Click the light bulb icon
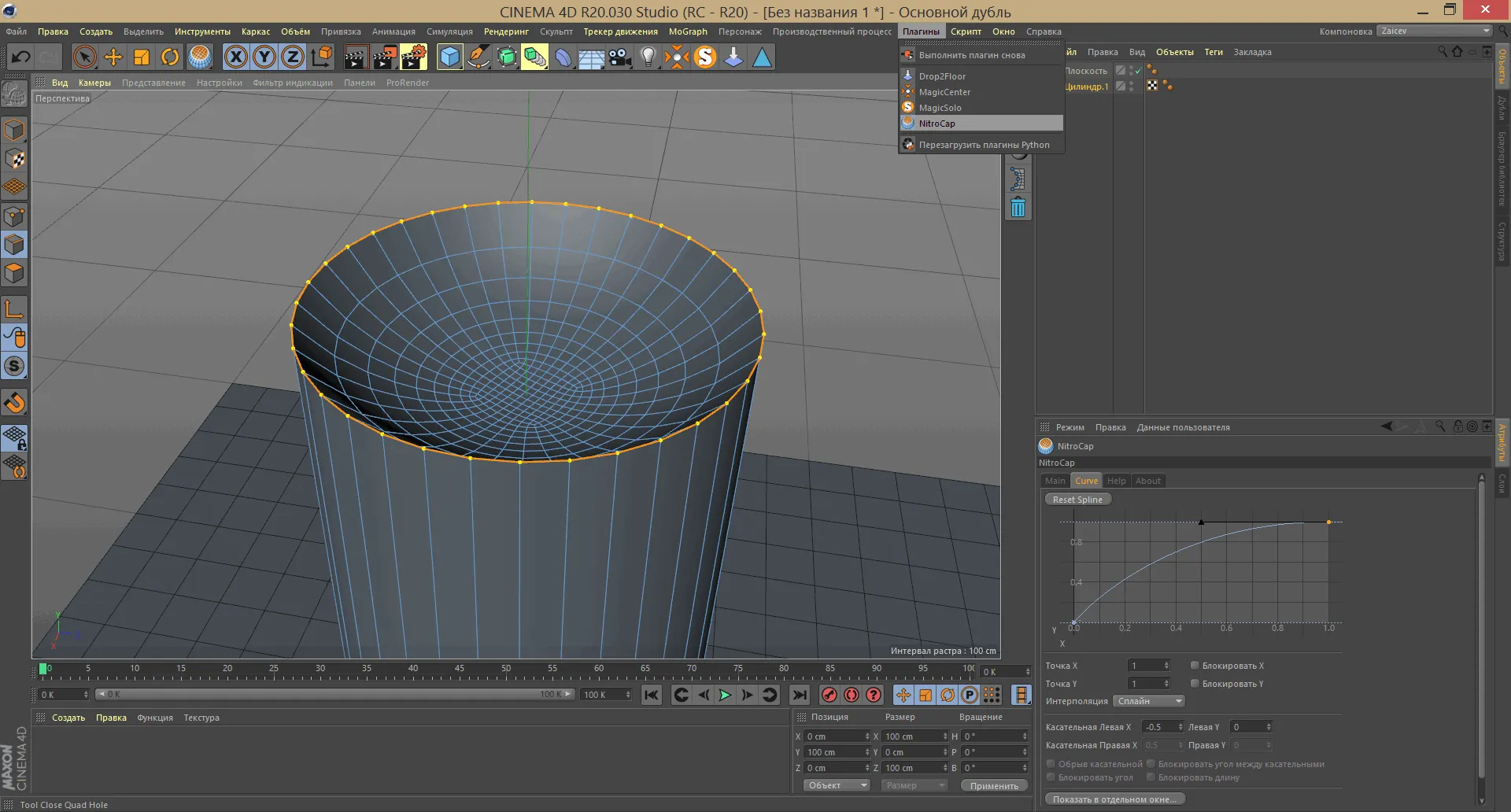The height and width of the screenshot is (812, 1511). click(x=648, y=57)
